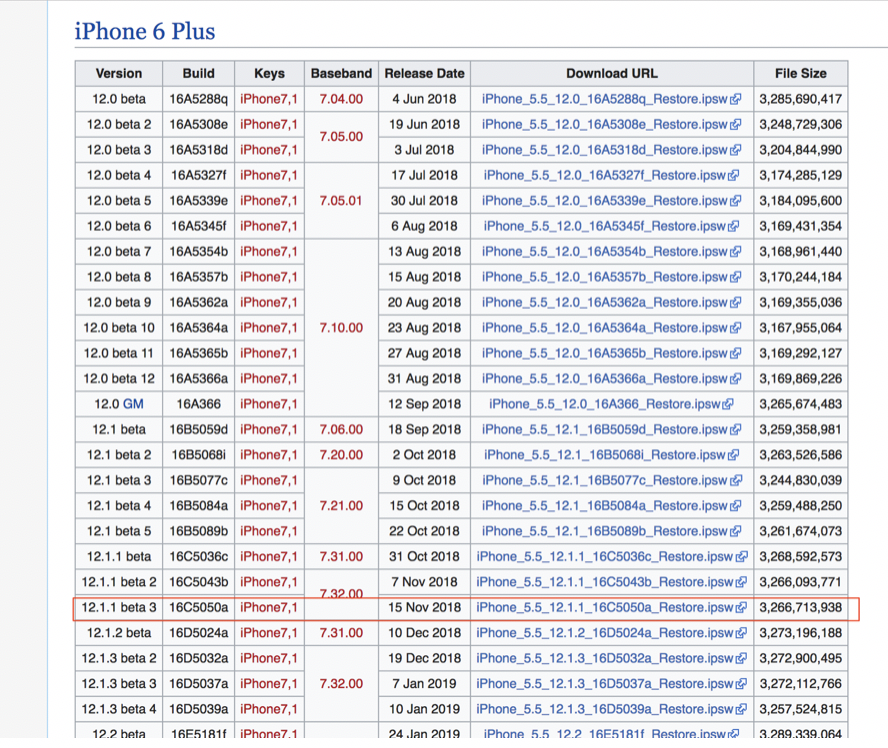Click the Release Date column header

pos(424,74)
